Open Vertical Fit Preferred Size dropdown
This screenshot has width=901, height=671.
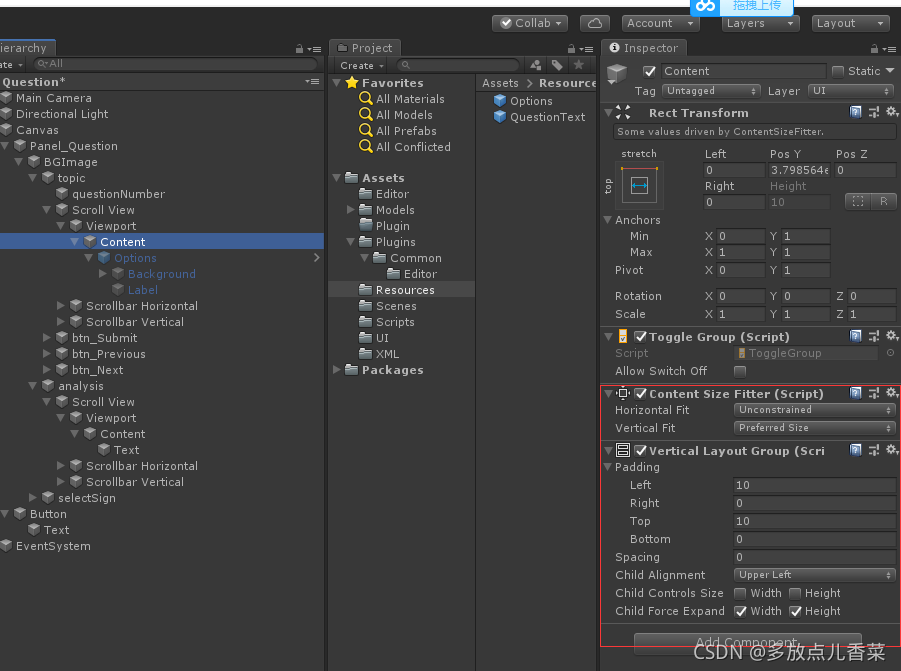[x=814, y=427]
